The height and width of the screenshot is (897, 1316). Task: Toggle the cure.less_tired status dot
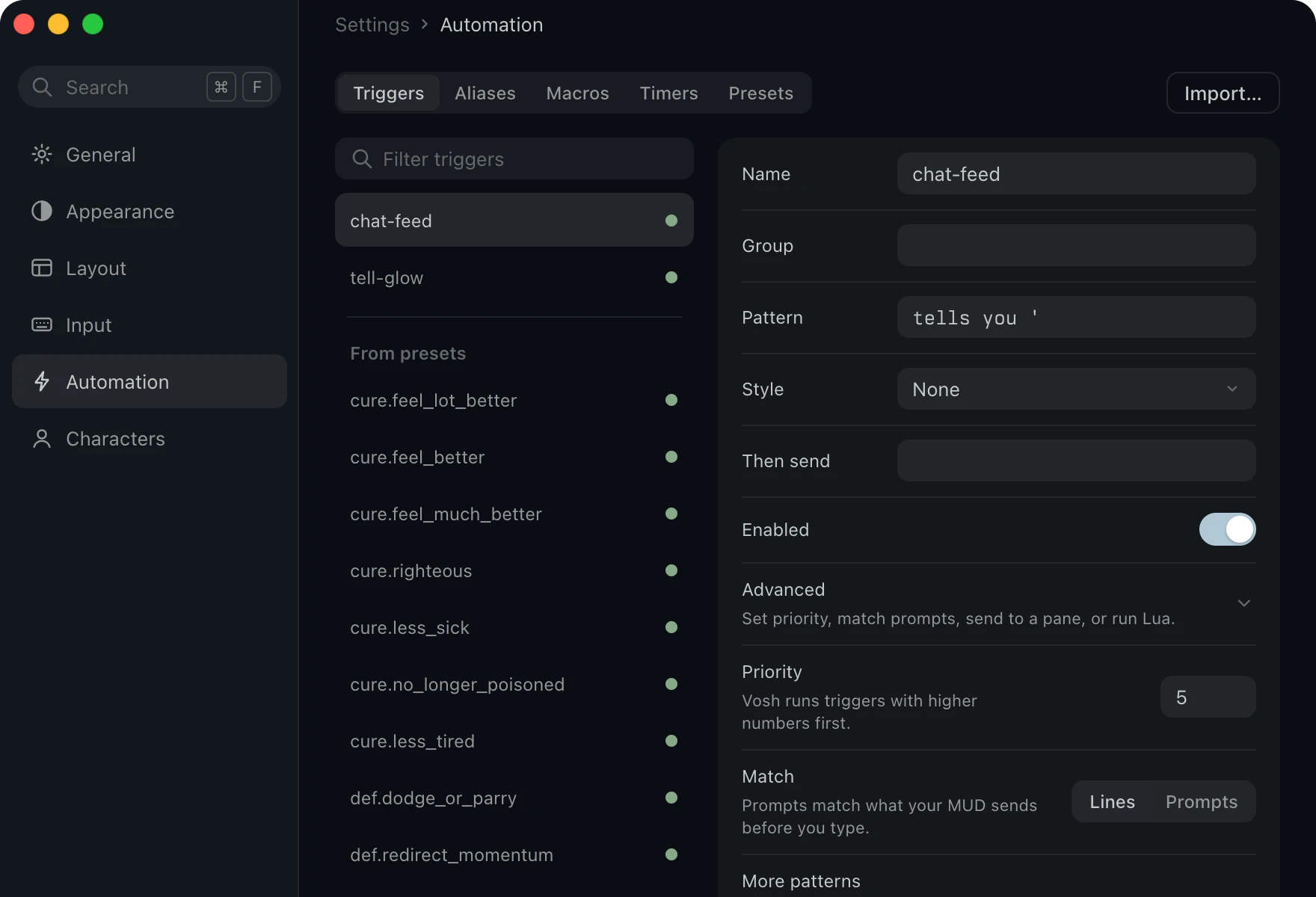[671, 741]
